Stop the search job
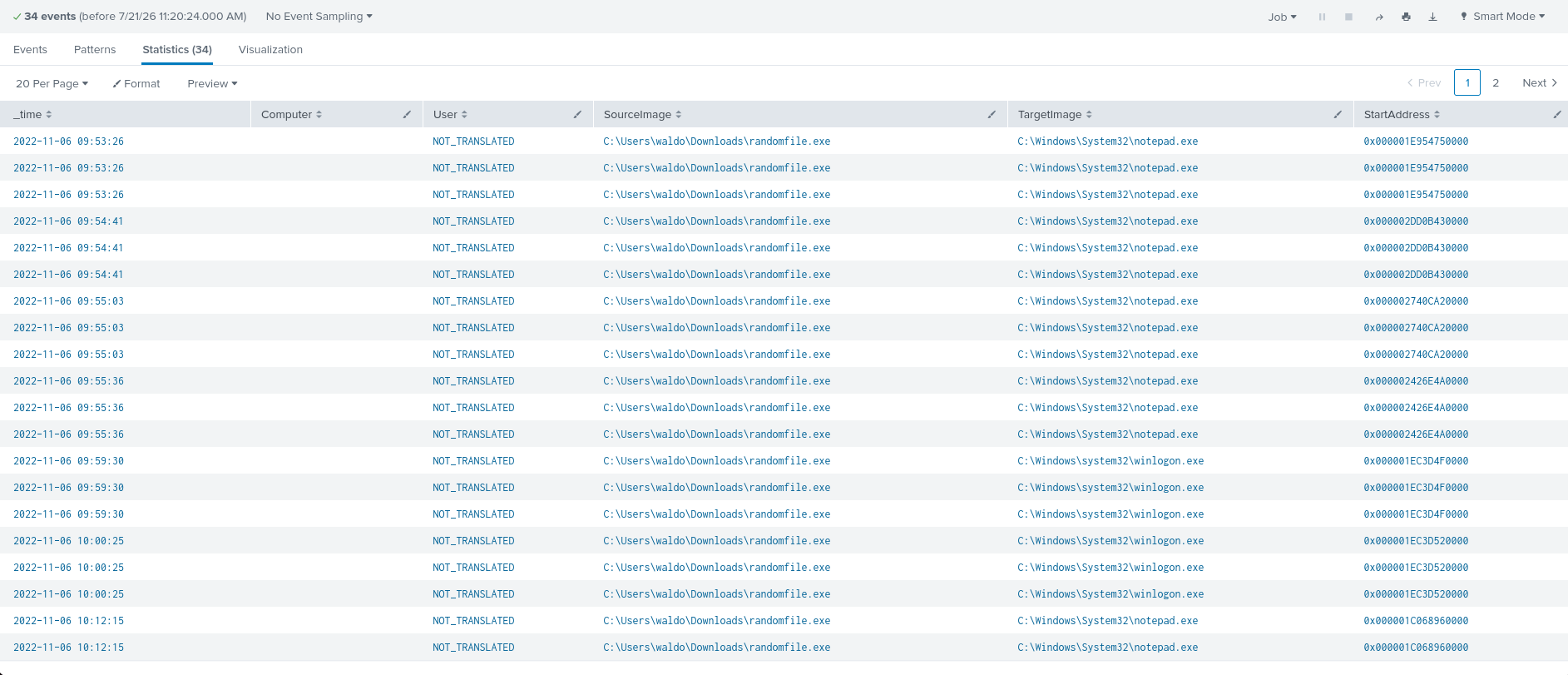This screenshot has width=1568, height=675. tap(1348, 17)
